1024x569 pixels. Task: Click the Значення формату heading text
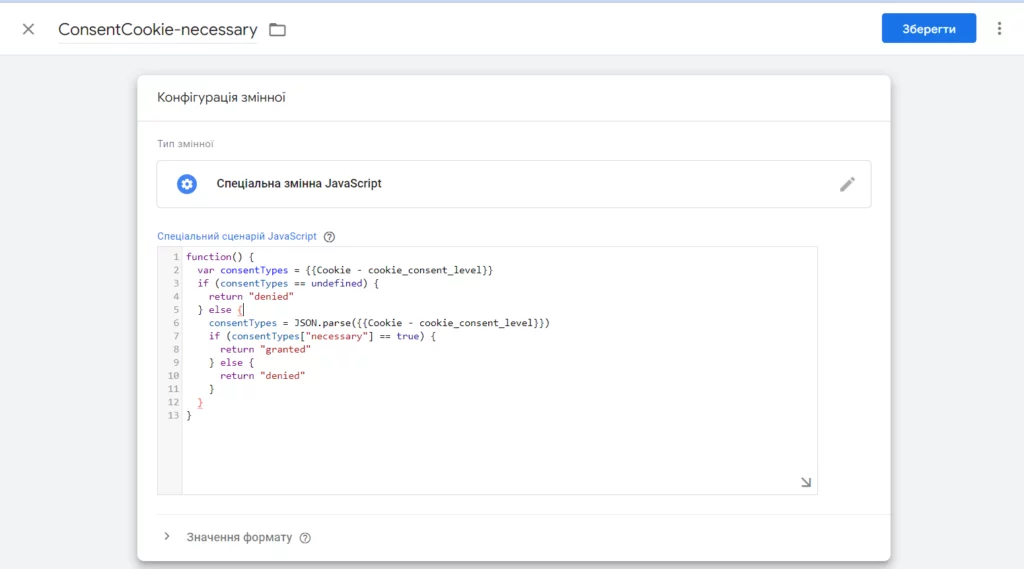[x=239, y=537]
